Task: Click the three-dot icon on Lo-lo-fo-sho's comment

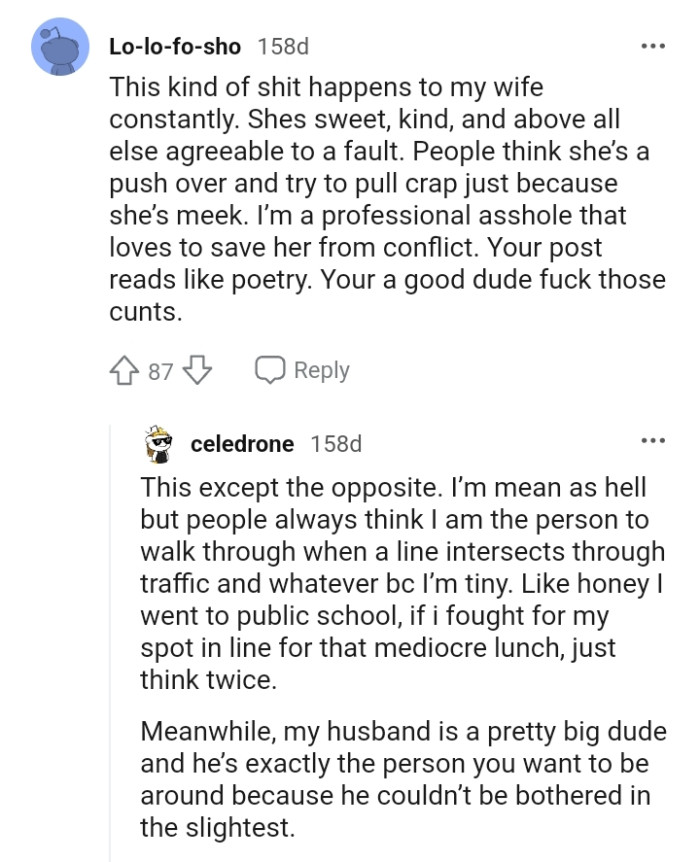Action: (655, 44)
